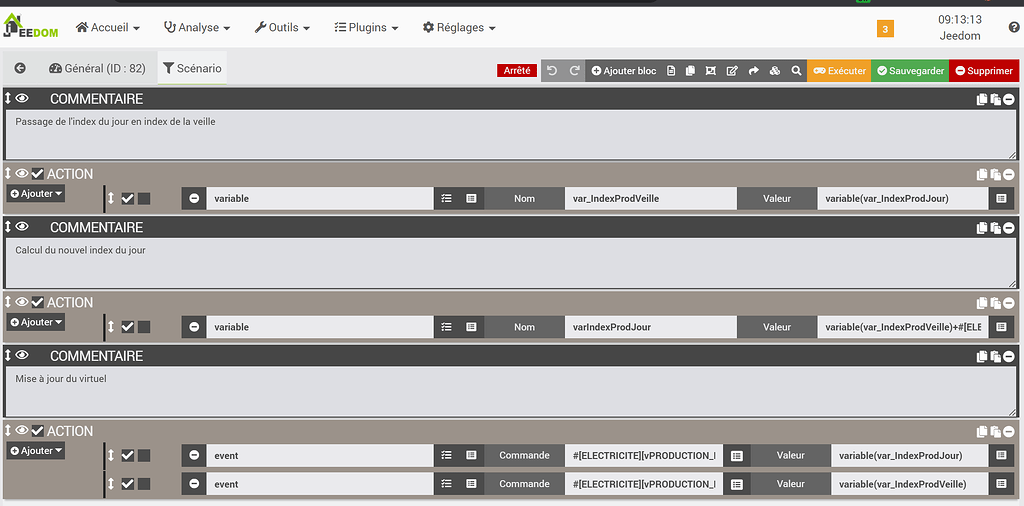Expand the Plugins menu
This screenshot has width=1024, height=506.
[366, 28]
